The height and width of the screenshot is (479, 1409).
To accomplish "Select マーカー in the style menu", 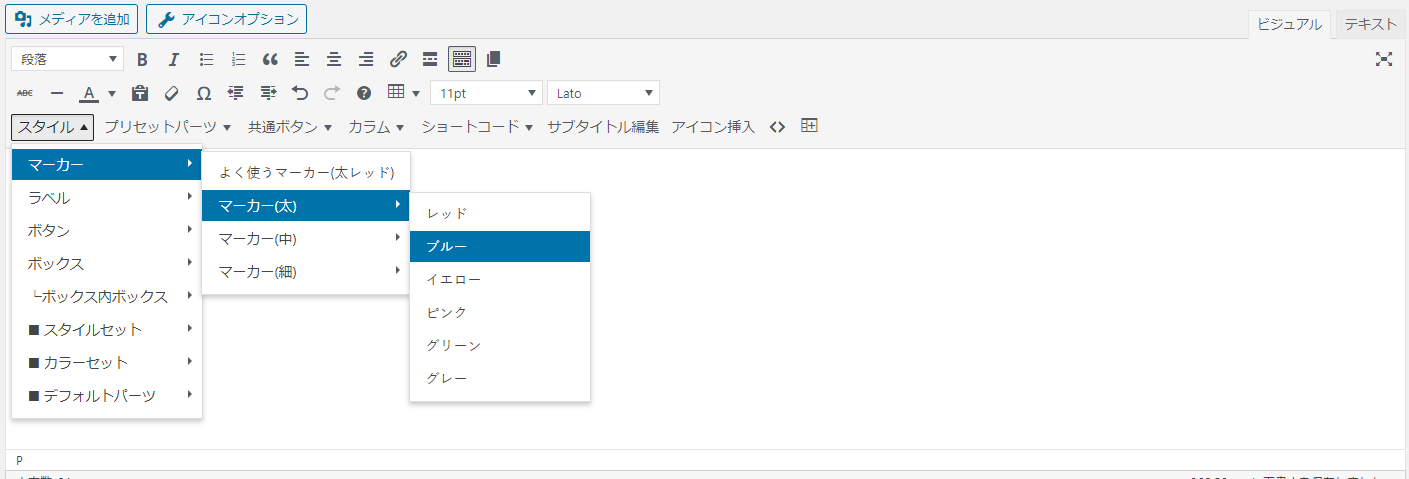I will pyautogui.click(x=107, y=165).
